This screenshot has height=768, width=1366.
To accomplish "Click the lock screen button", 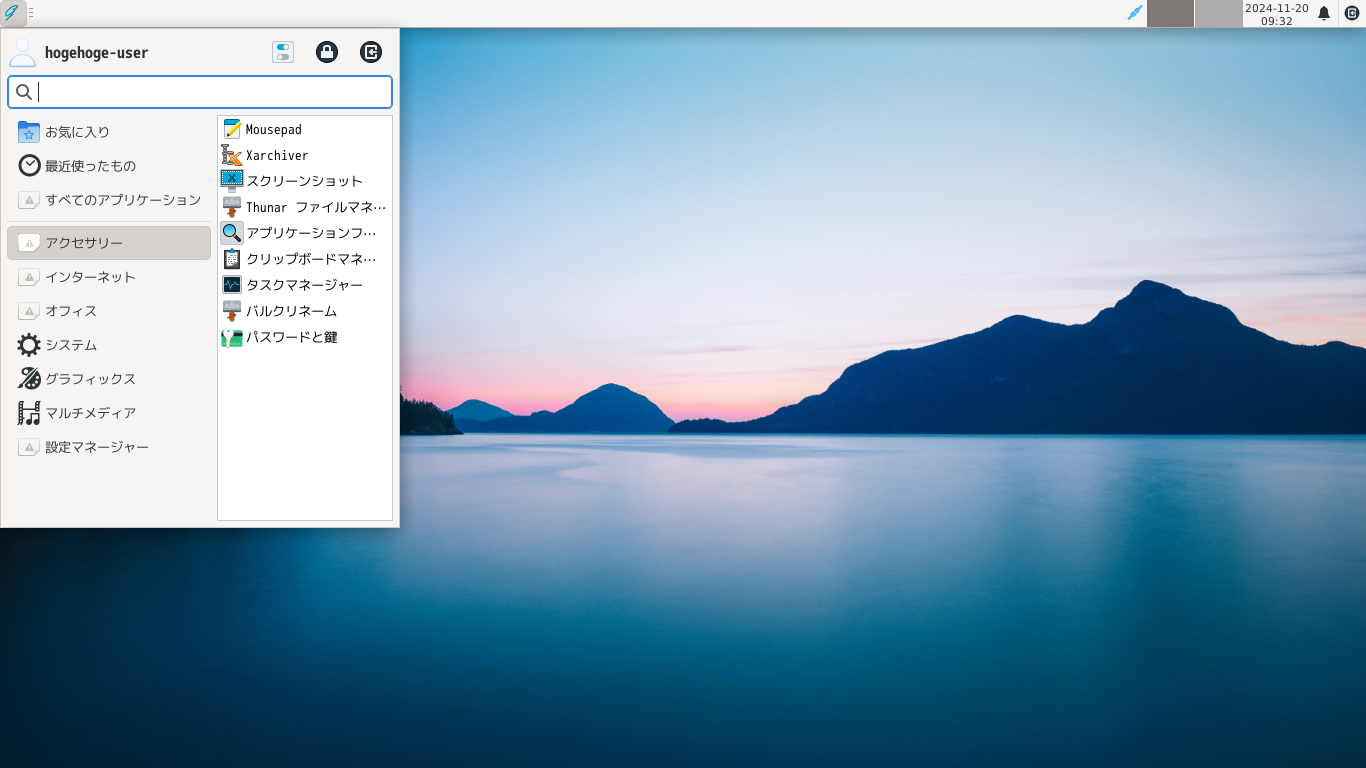I will 327,52.
